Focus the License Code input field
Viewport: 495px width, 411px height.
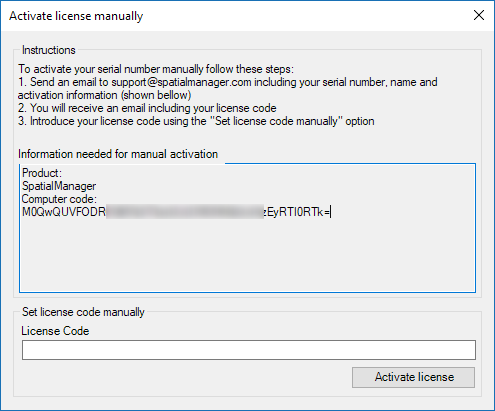(249, 350)
